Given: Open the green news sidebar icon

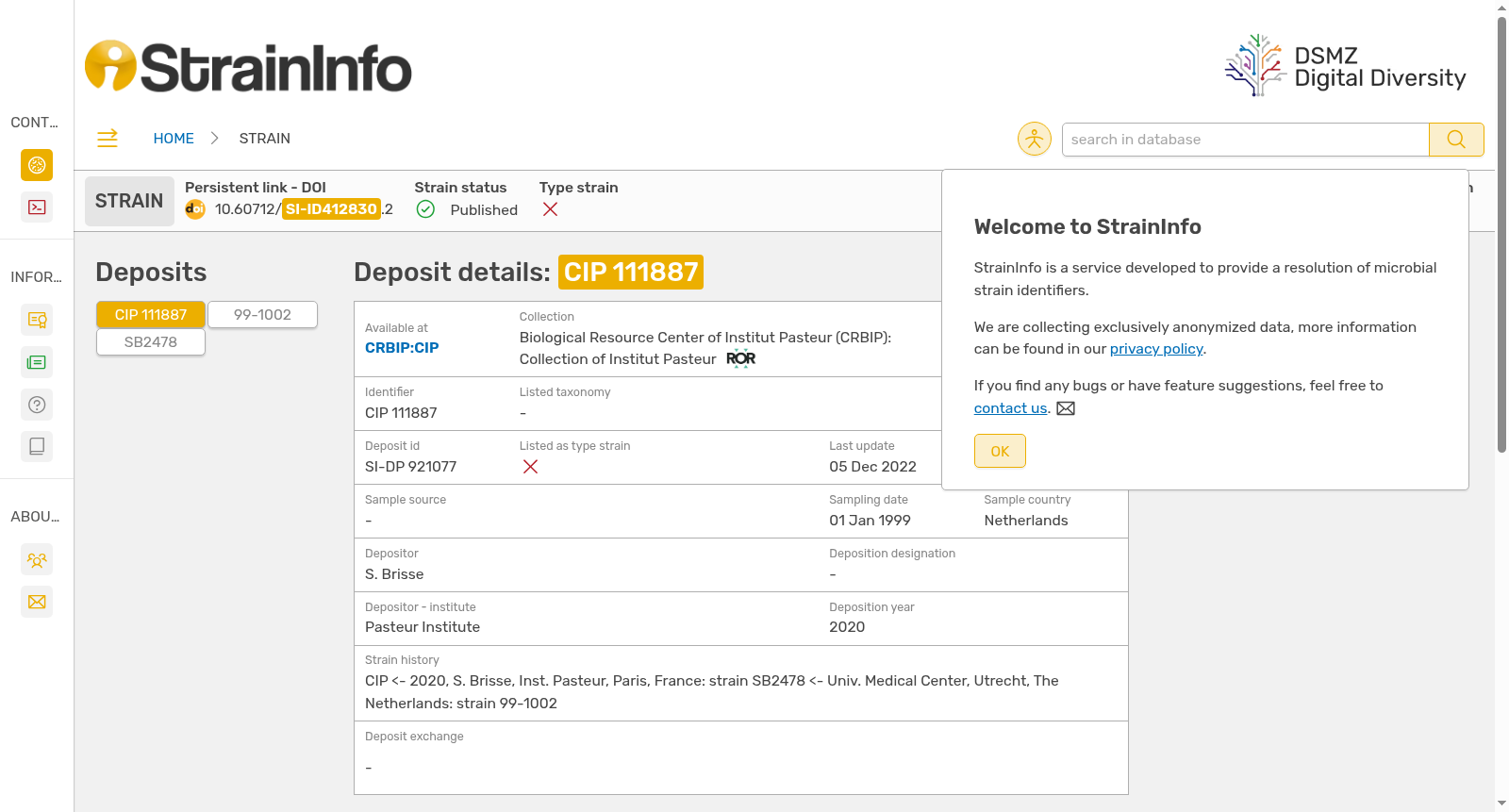Looking at the screenshot, I should 37,362.
